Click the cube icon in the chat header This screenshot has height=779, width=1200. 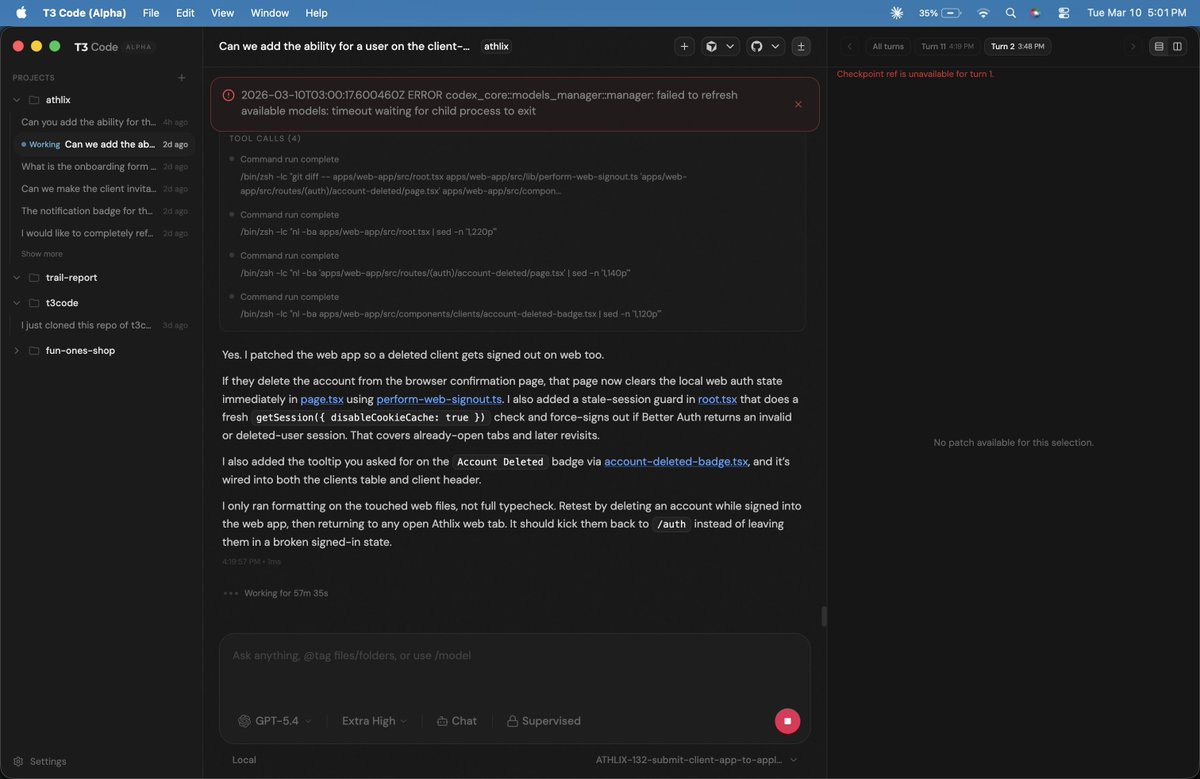pos(711,46)
